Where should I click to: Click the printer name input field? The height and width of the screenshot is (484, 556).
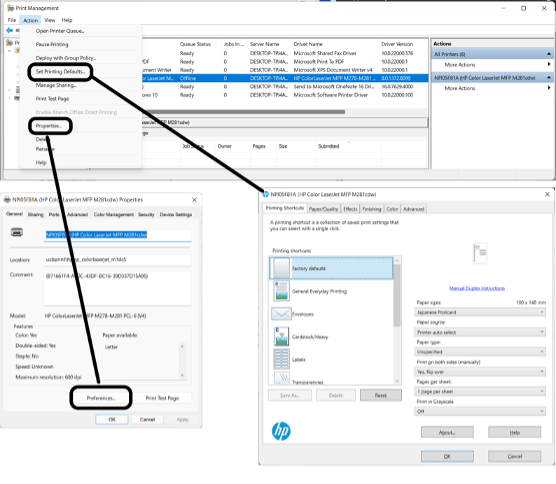tap(117, 235)
